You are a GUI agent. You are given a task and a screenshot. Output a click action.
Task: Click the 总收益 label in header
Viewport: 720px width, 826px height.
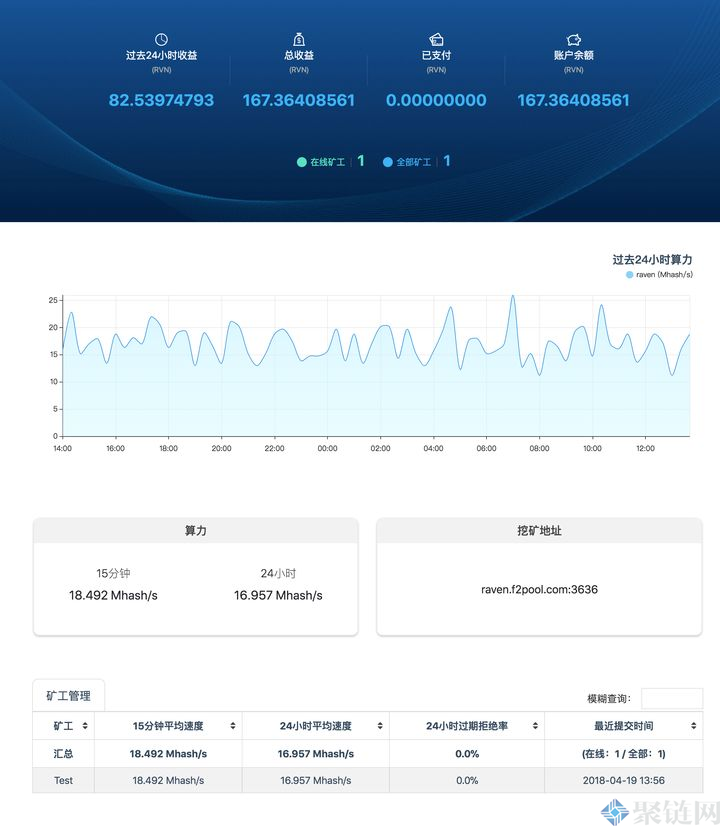(x=299, y=55)
